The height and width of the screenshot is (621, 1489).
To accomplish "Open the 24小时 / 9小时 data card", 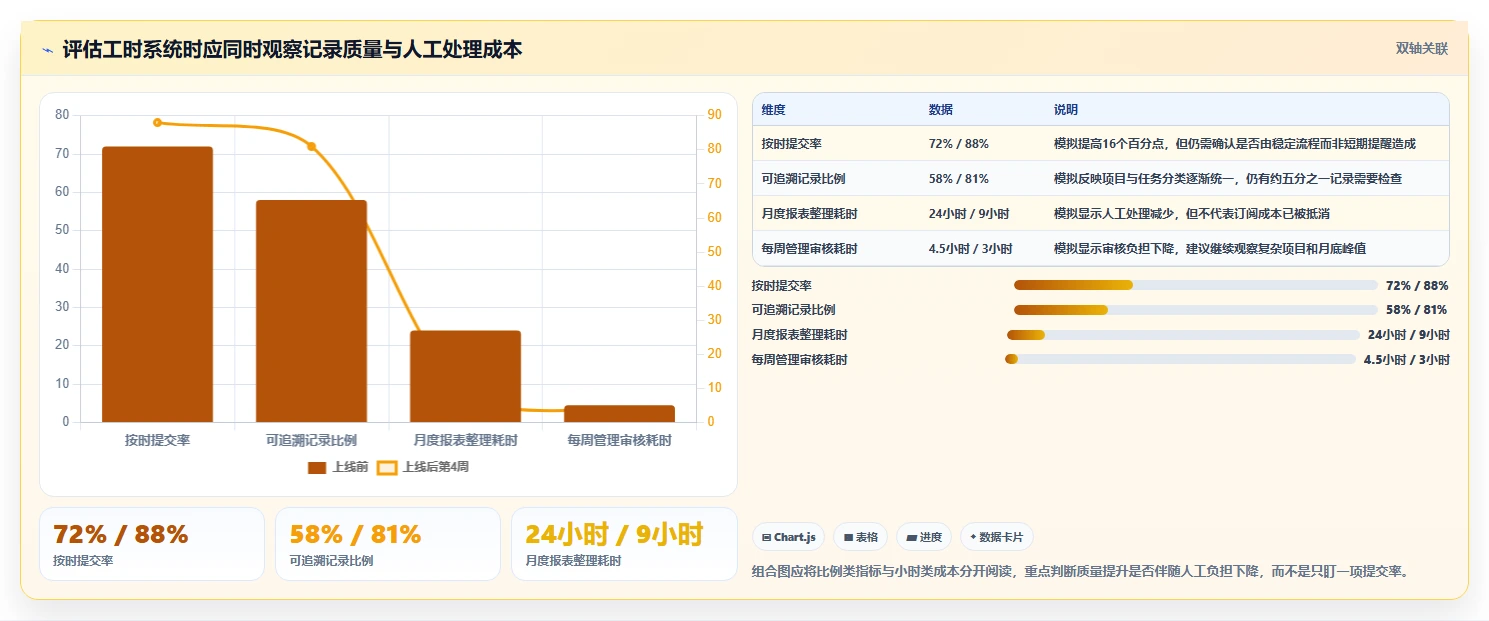I will click(624, 544).
